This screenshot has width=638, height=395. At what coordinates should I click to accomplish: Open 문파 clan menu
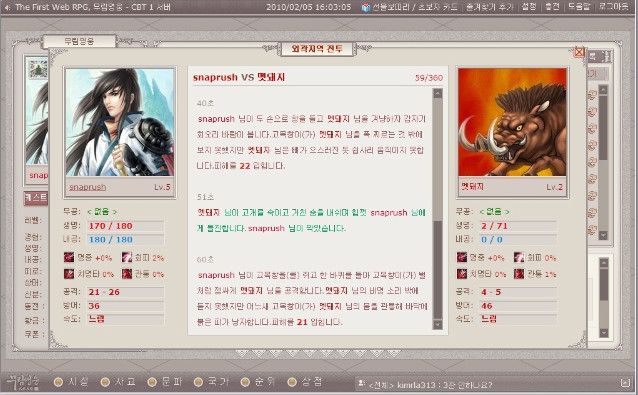point(166,382)
